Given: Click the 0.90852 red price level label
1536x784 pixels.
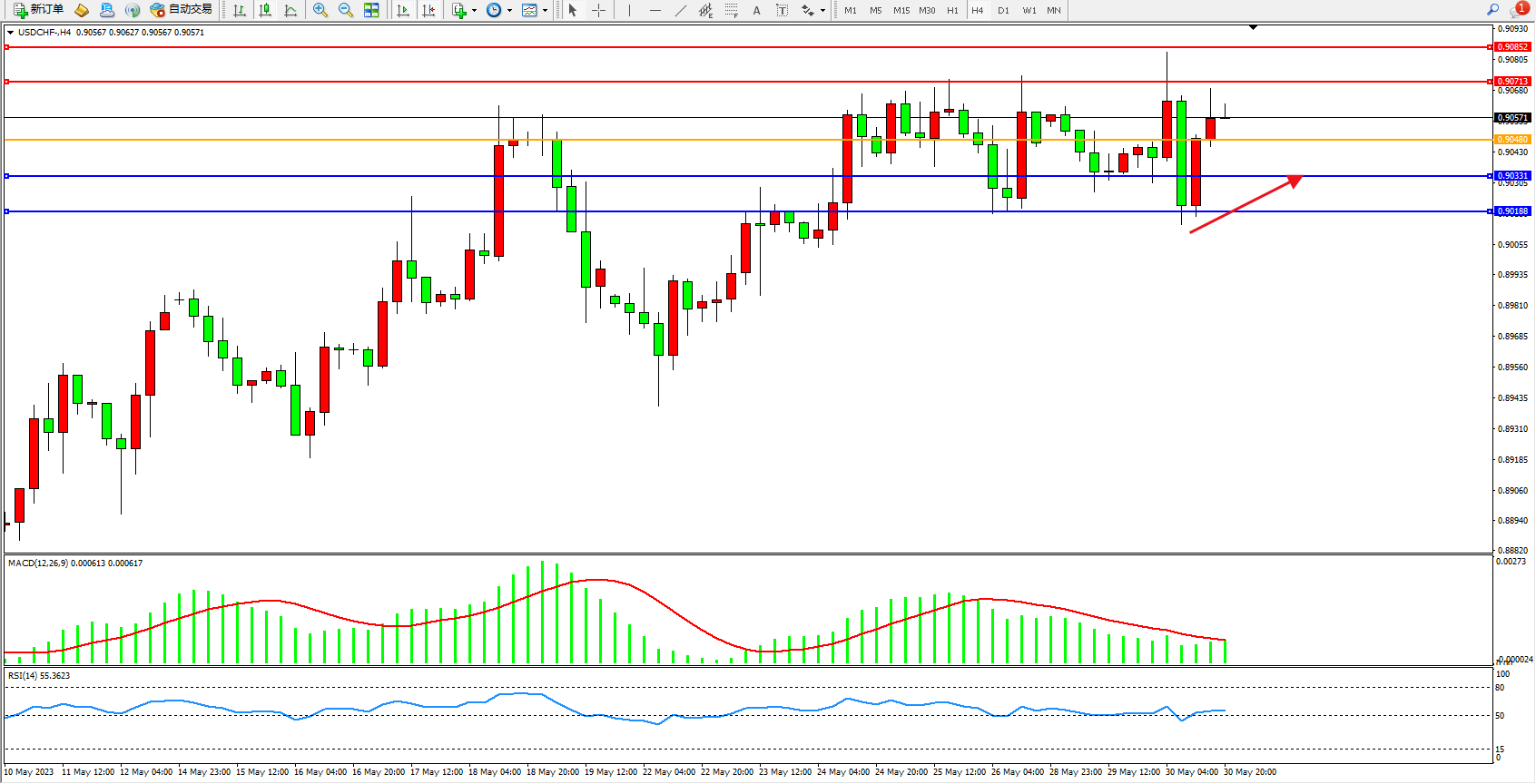Looking at the screenshot, I should (x=1511, y=47).
